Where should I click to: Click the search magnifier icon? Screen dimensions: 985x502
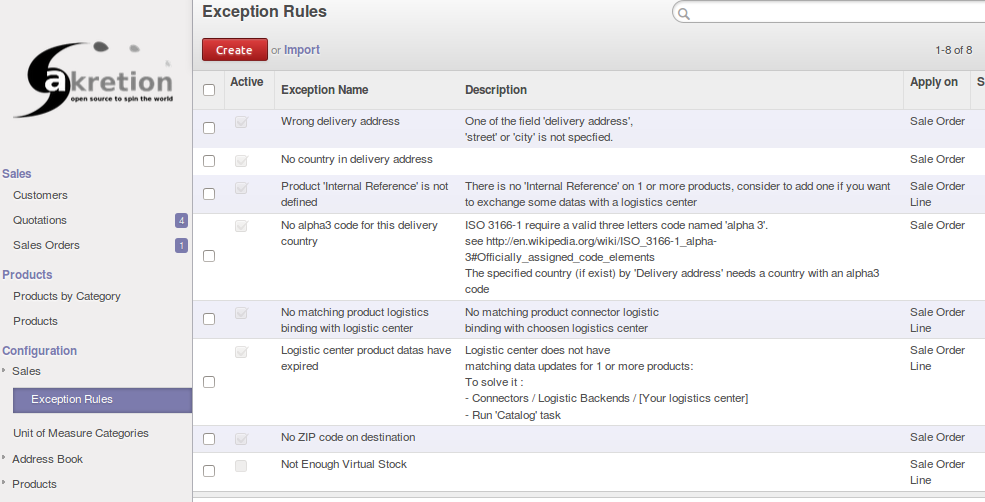[x=684, y=14]
